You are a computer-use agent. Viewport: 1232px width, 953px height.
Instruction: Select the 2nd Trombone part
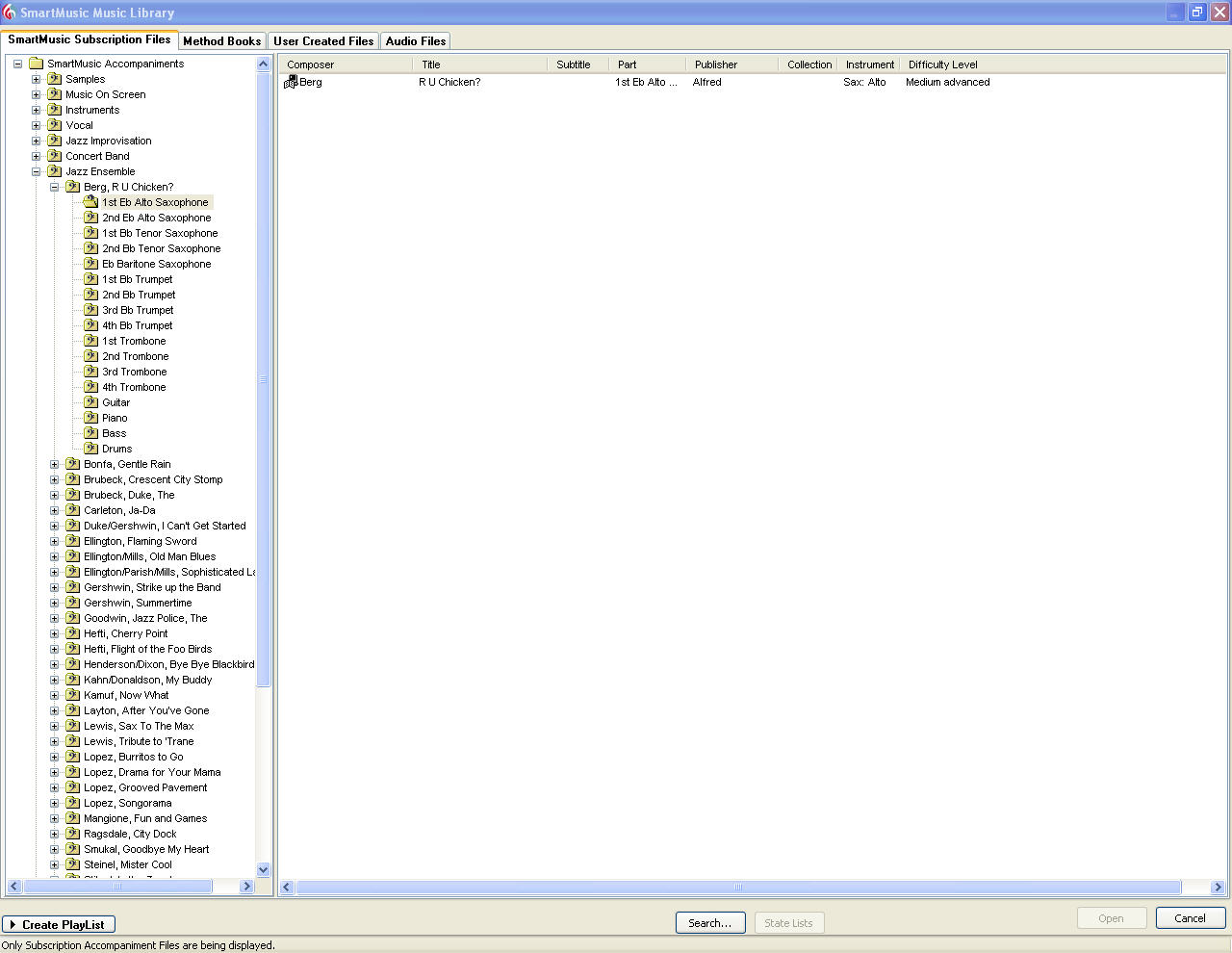(136, 356)
